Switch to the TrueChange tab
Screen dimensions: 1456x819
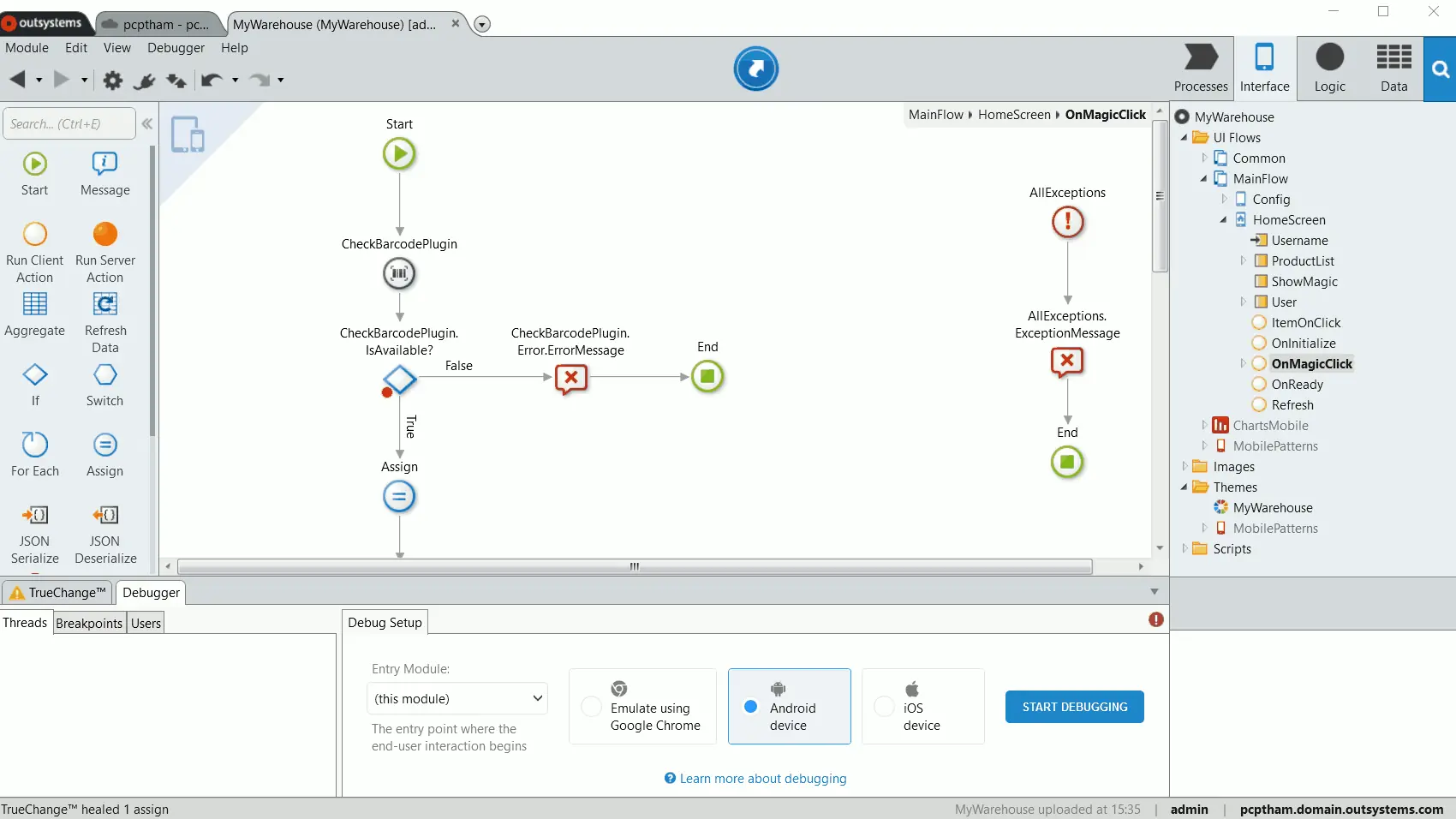click(x=57, y=592)
